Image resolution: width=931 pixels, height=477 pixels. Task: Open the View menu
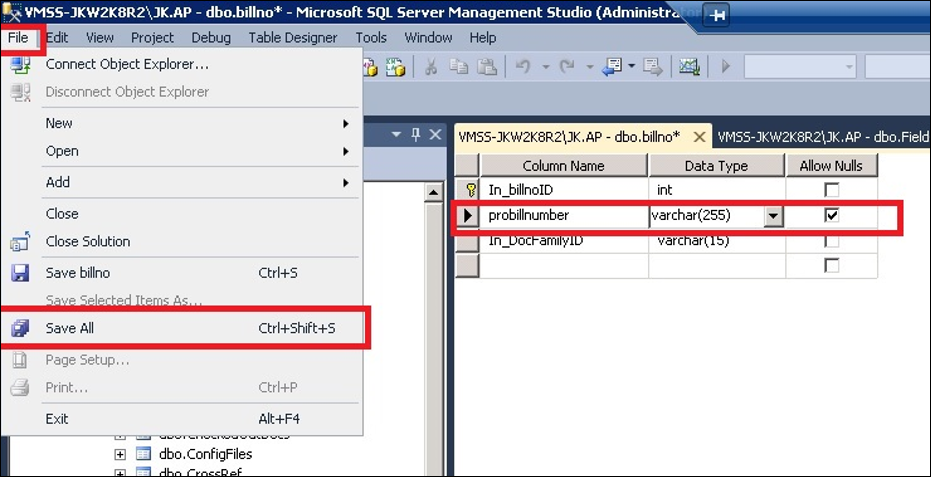pos(100,37)
